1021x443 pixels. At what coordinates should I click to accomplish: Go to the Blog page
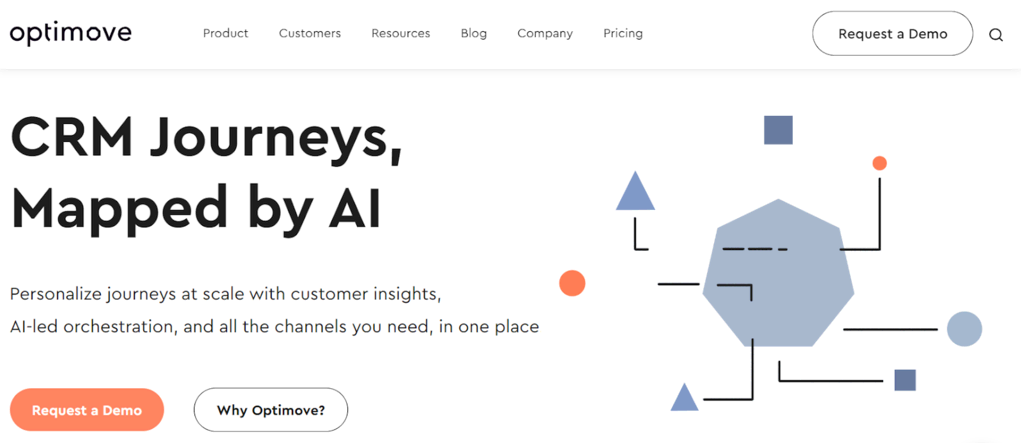coord(474,33)
